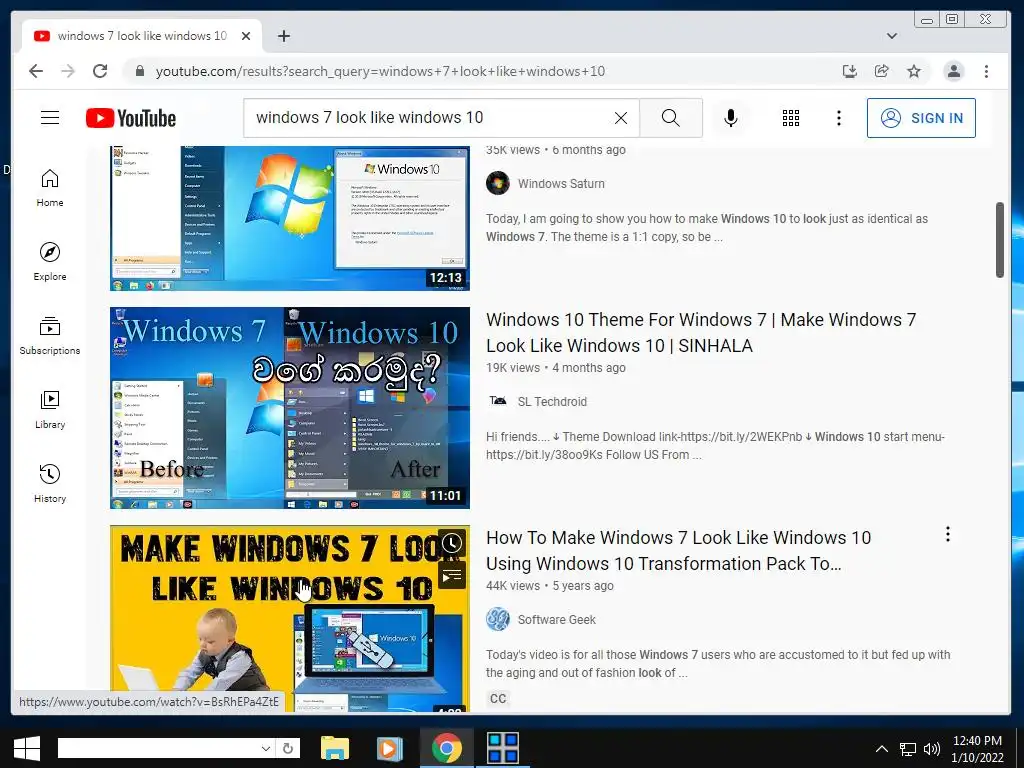Image resolution: width=1024 pixels, height=768 pixels.
Task: Go back in Chrome
Action: 36,71
